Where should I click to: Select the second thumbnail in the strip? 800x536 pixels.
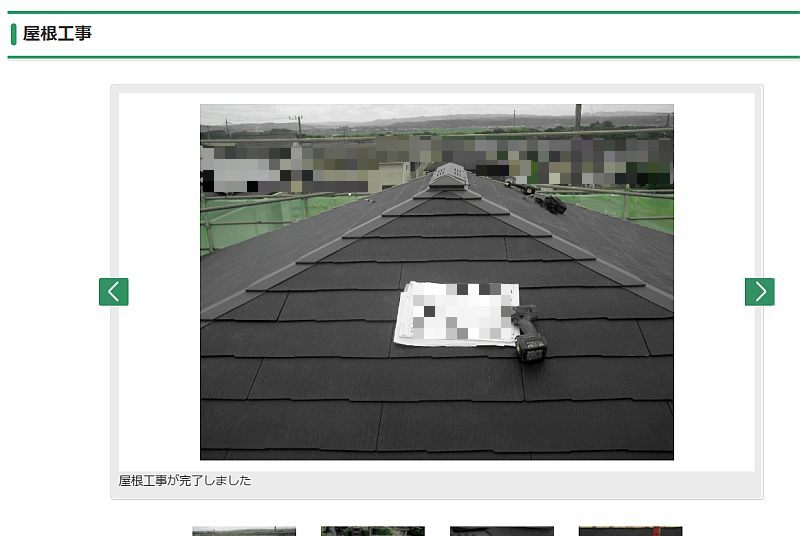tap(373, 531)
